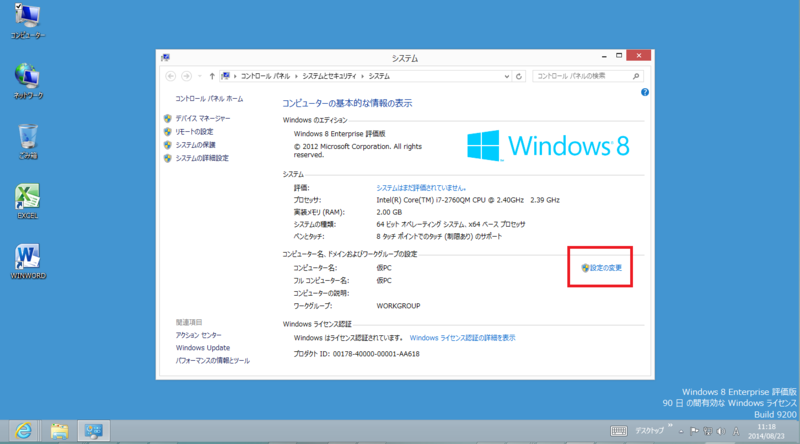Open Internet Explorer from the taskbar
The image size is (800, 444).
(23, 431)
